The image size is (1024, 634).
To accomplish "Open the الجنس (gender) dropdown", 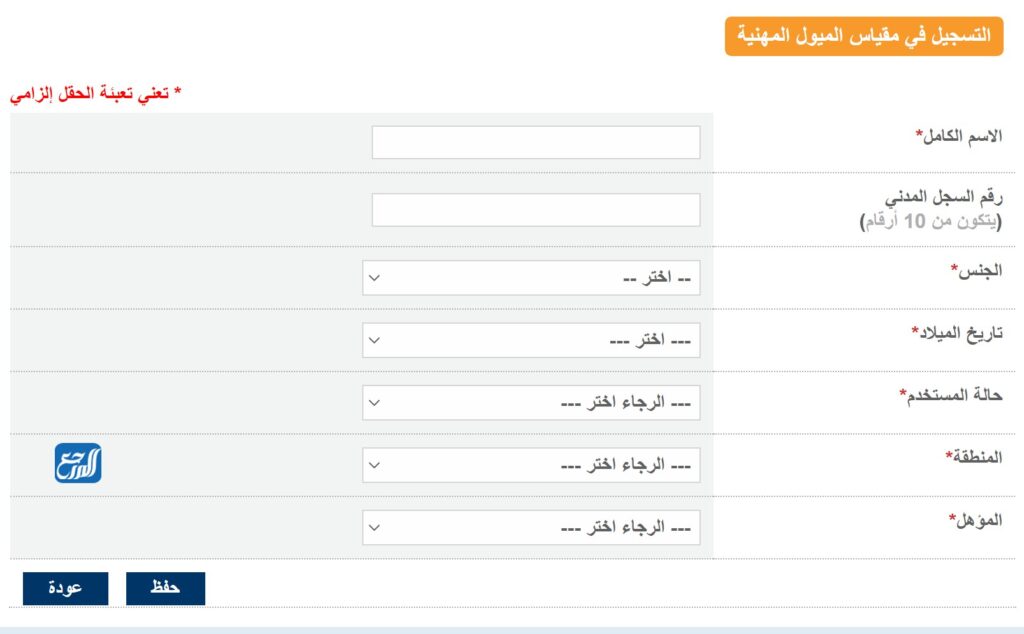I will (x=533, y=277).
